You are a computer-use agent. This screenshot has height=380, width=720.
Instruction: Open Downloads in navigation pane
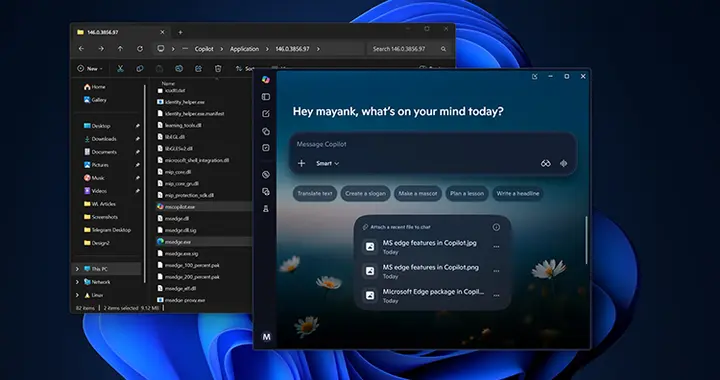pyautogui.click(x=100, y=139)
